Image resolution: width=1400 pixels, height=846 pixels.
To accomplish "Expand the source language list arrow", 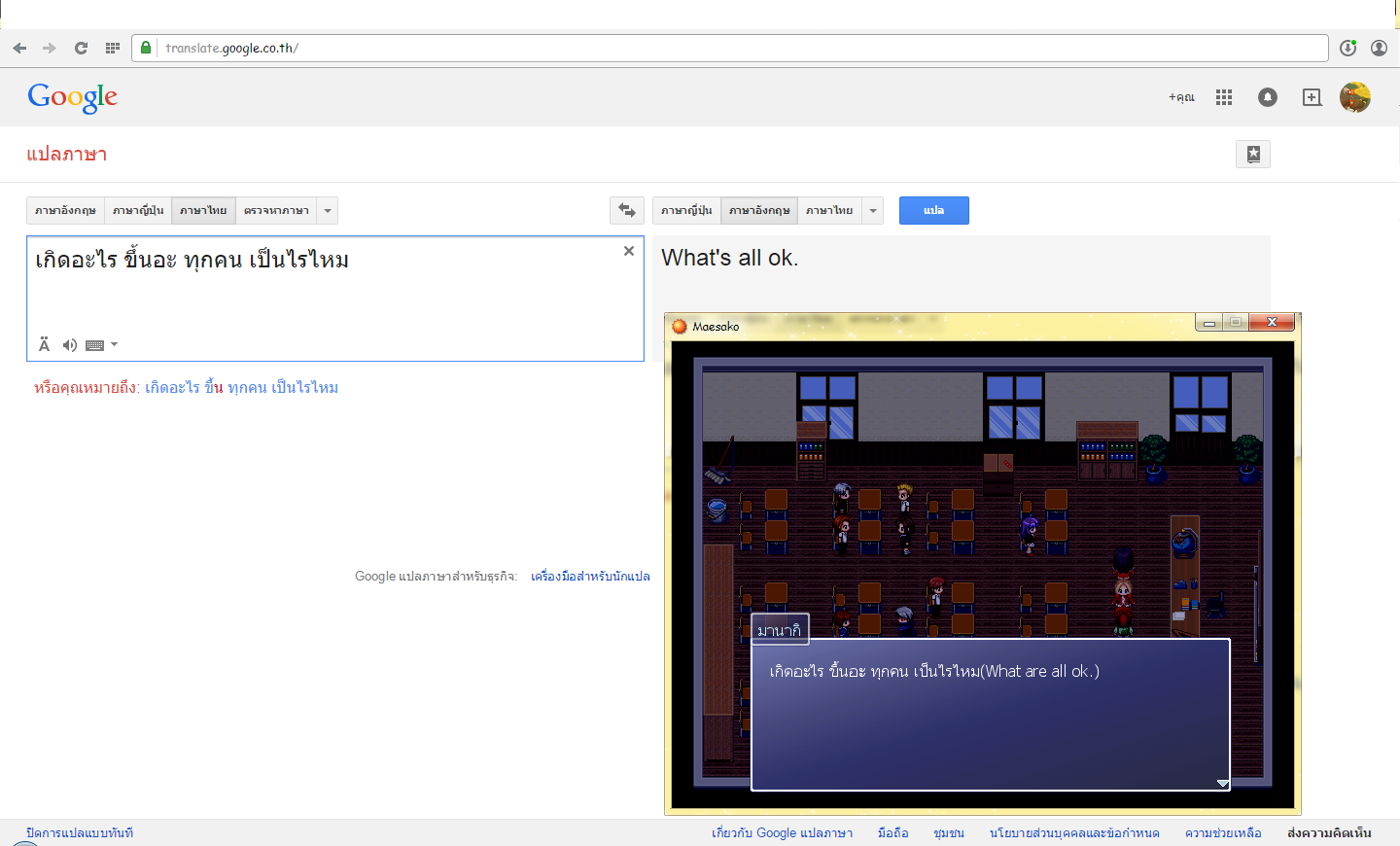I will 328,210.
